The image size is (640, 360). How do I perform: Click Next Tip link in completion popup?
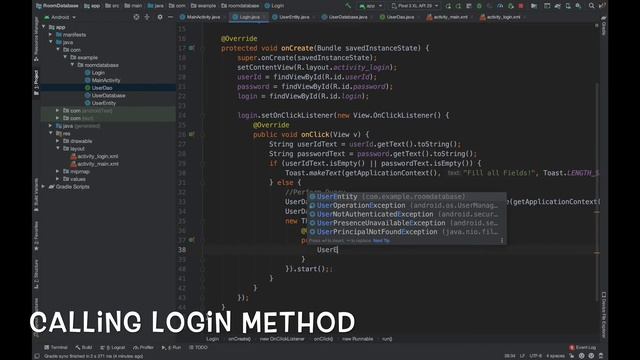click(381, 241)
